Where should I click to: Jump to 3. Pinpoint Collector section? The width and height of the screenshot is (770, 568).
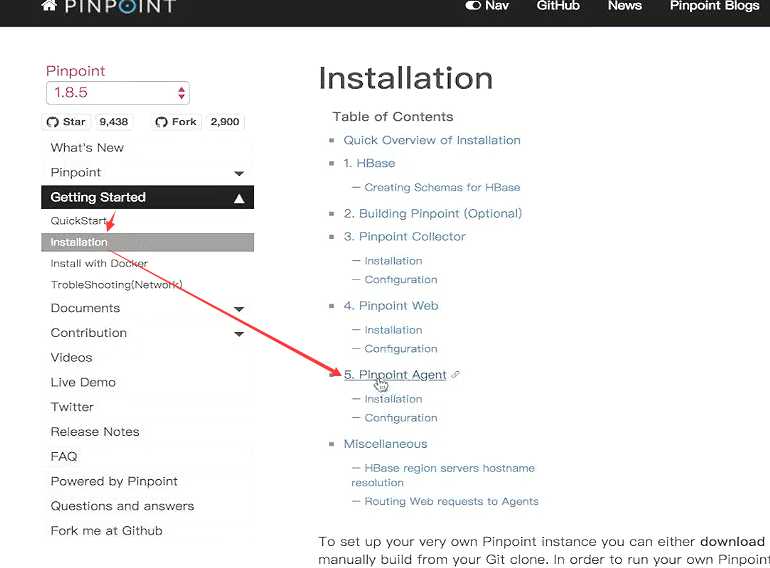coord(404,237)
